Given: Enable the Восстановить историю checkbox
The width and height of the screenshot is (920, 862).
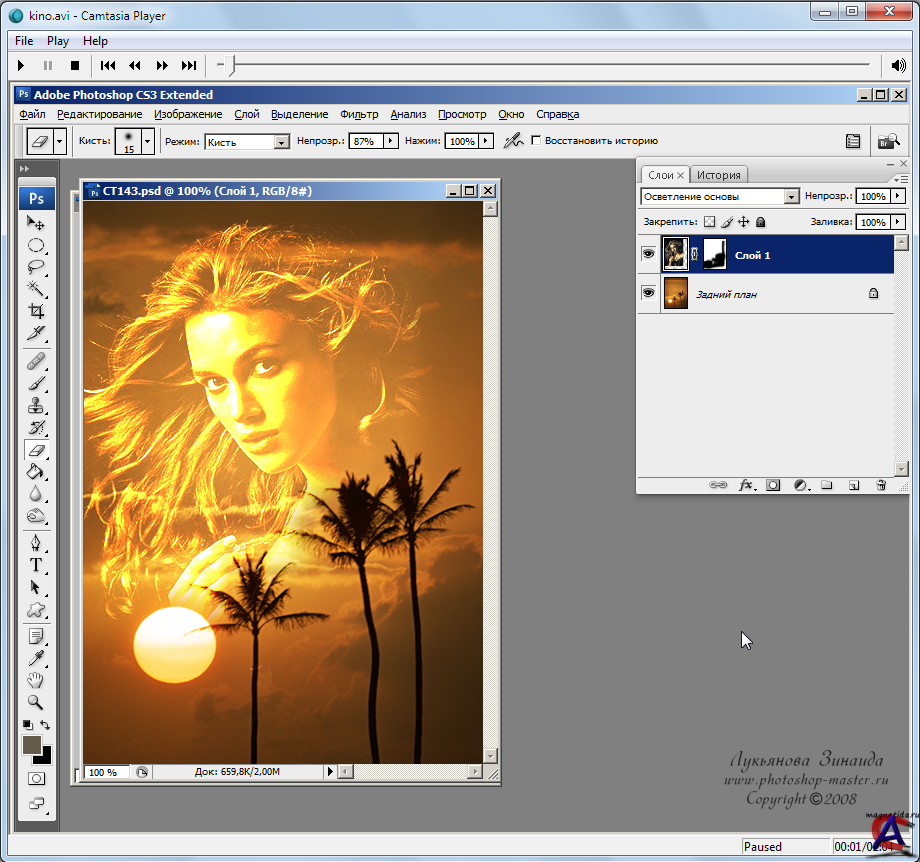Looking at the screenshot, I should coord(536,141).
